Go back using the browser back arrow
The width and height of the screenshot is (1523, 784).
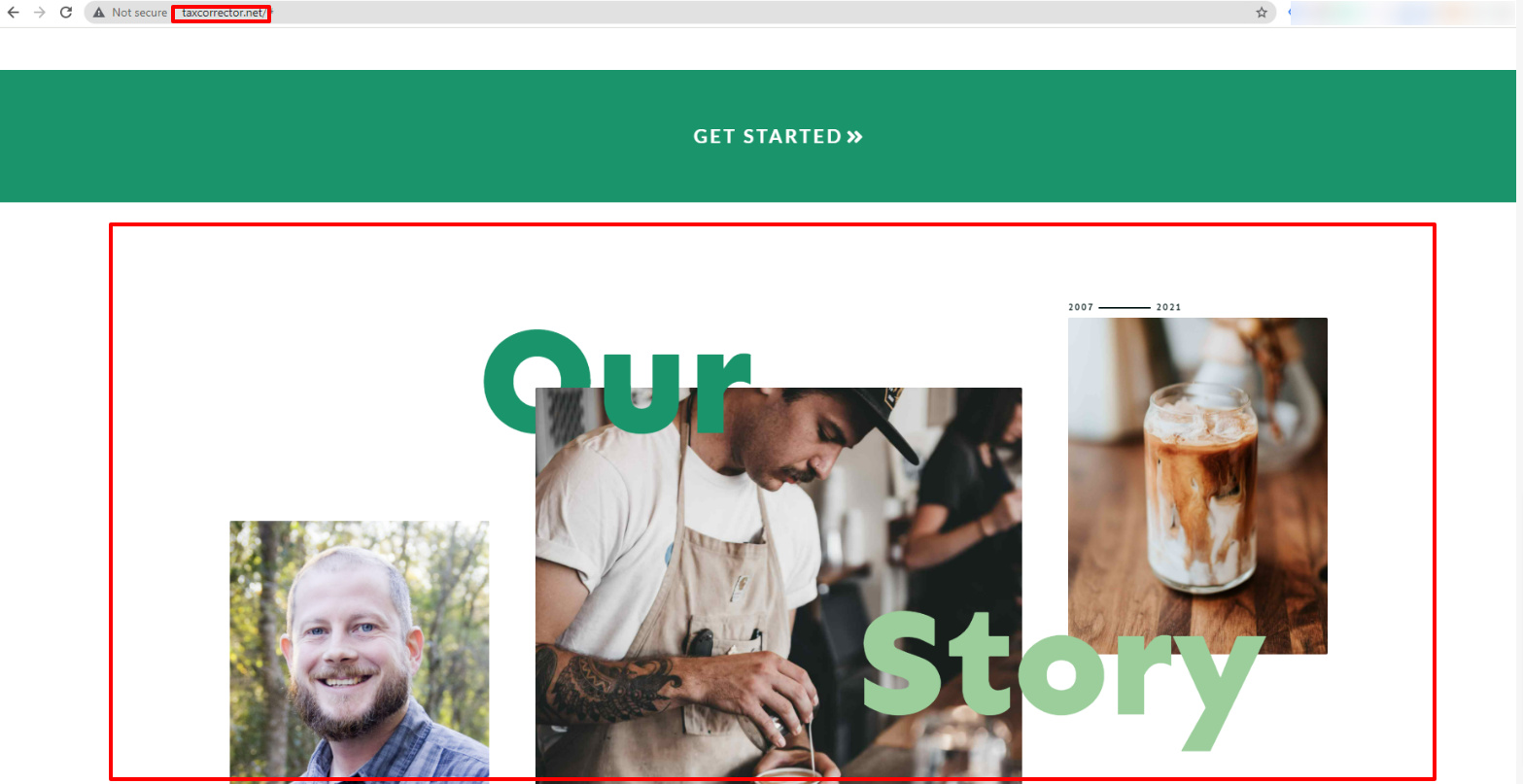pyautogui.click(x=13, y=13)
